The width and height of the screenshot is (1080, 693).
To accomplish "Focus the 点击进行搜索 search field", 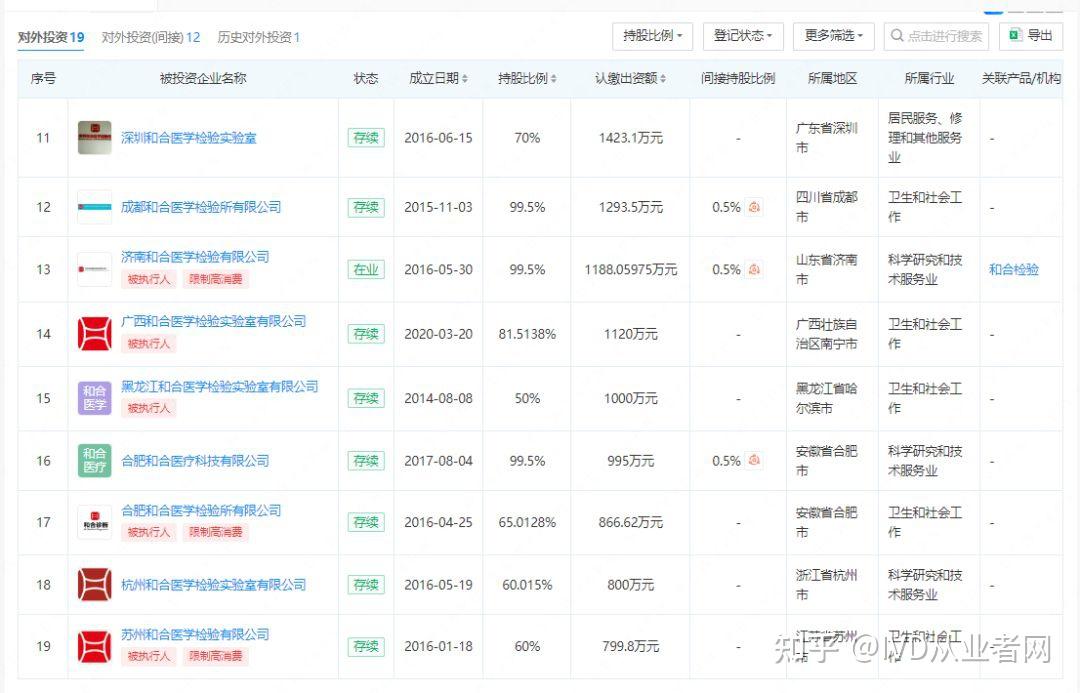I will (936, 36).
